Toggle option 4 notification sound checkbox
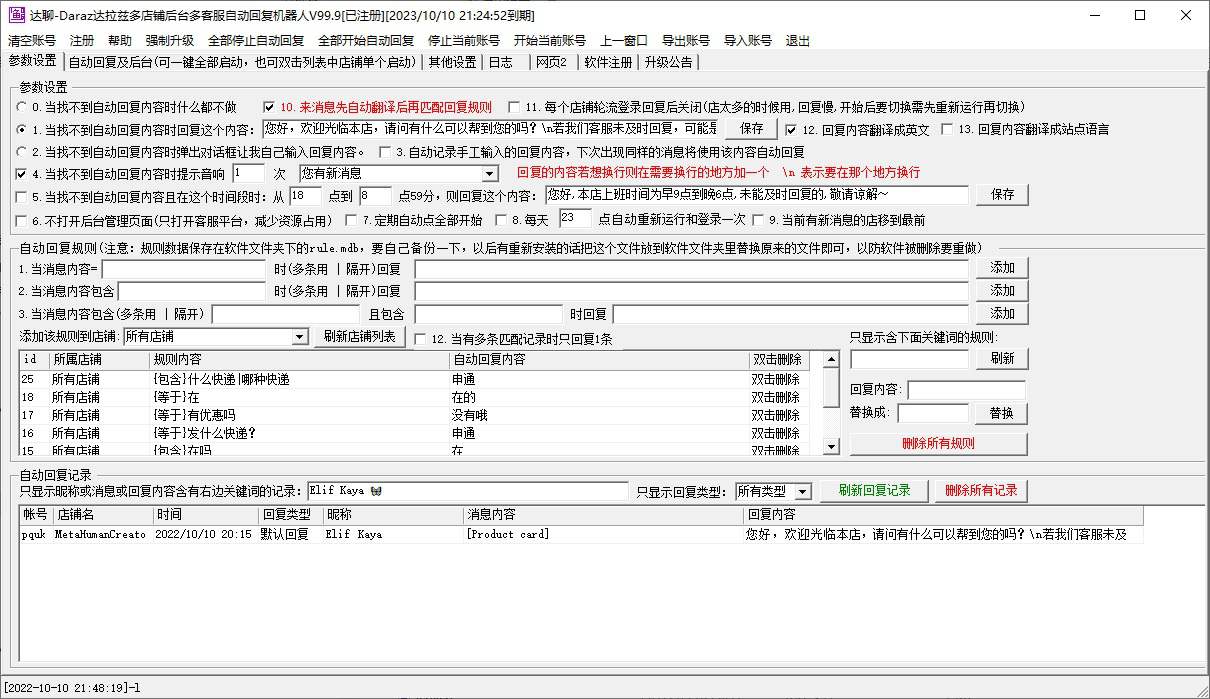1210x699 pixels. [x=22, y=174]
